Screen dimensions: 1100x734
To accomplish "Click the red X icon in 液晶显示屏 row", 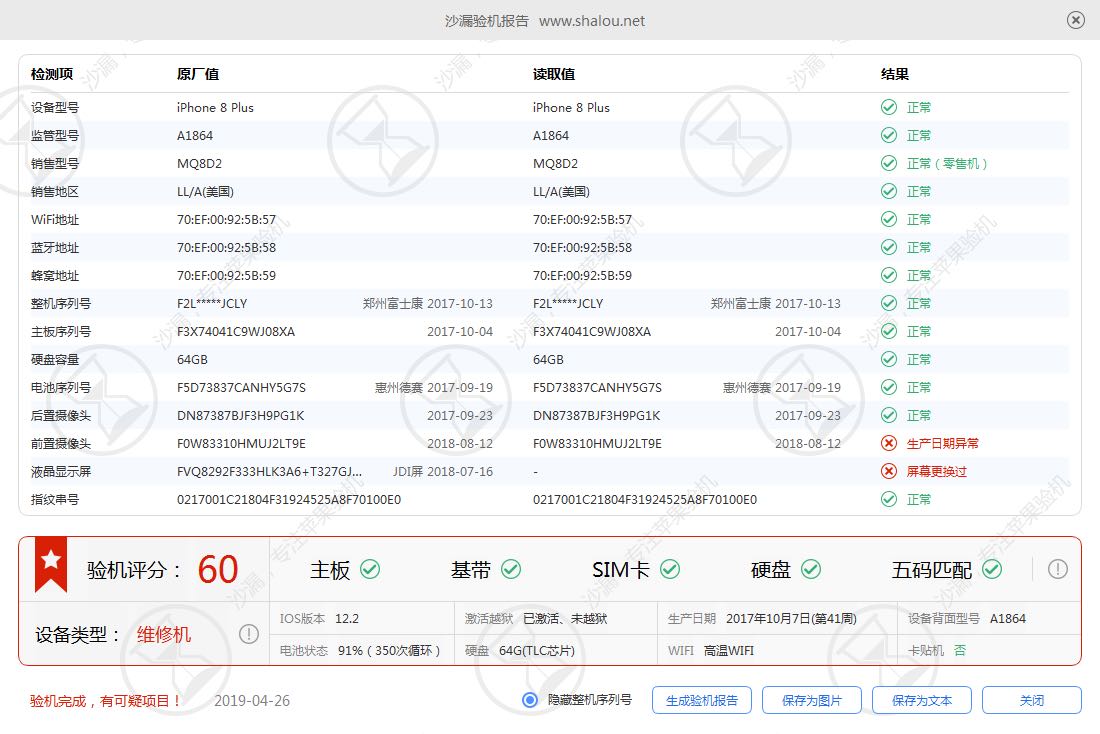I will [889, 471].
